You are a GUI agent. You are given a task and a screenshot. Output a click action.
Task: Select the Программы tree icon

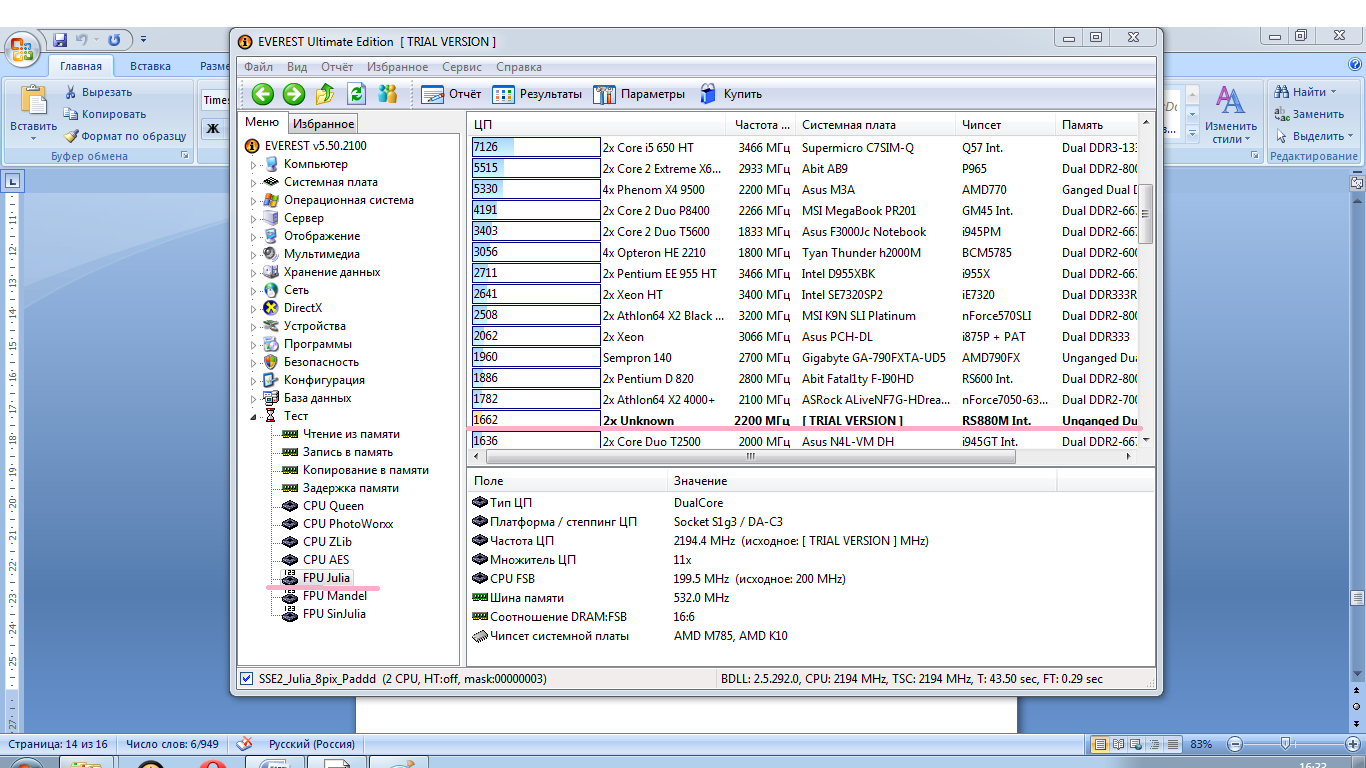point(270,344)
